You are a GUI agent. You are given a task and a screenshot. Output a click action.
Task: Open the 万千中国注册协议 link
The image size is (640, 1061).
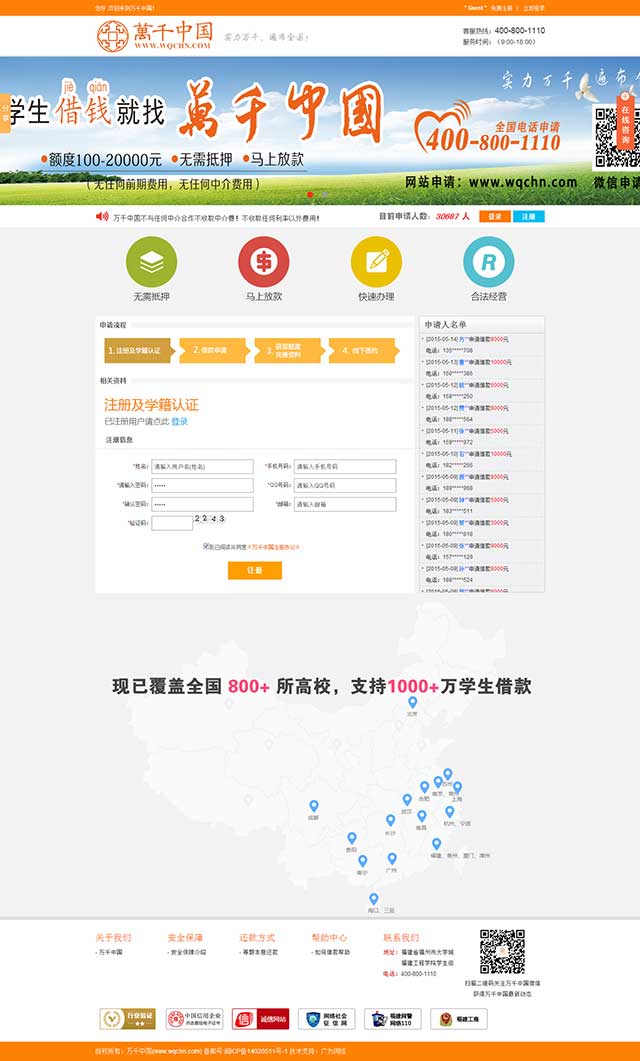coord(274,547)
